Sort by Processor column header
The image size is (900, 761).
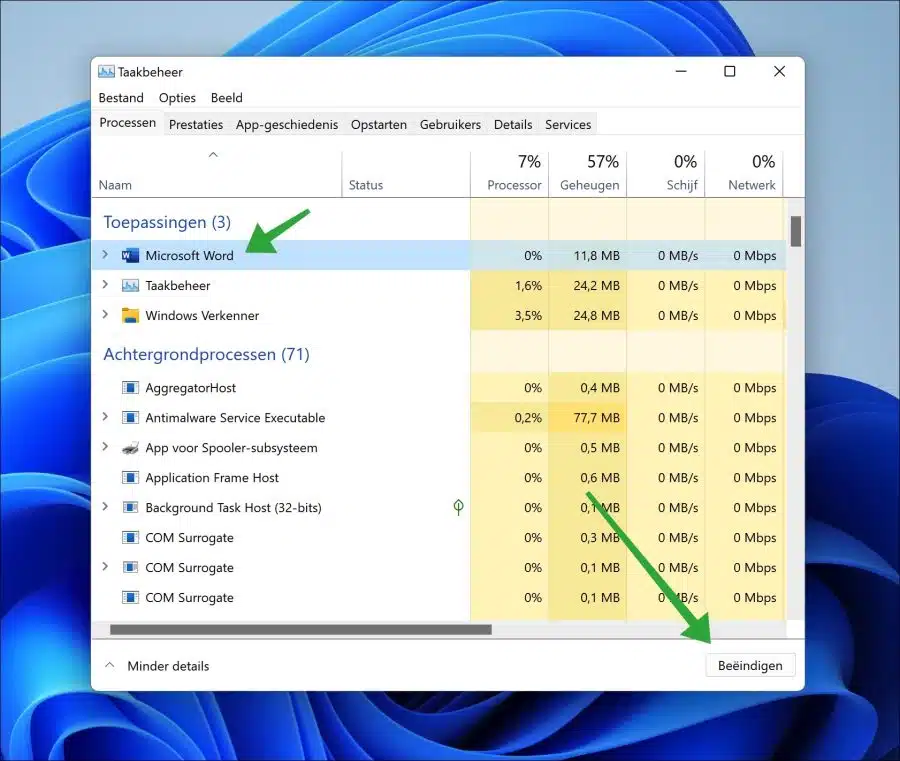pyautogui.click(x=510, y=173)
